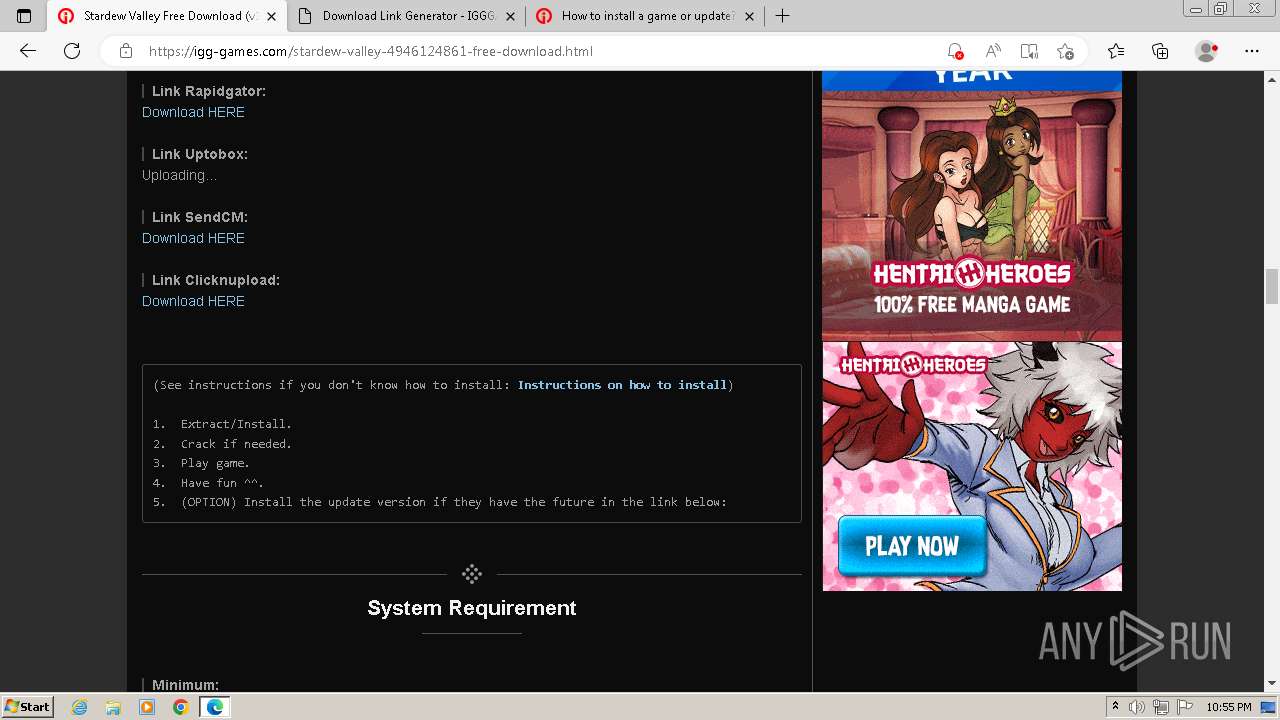Open the Read aloud icon
1280x720 pixels.
tap(992, 51)
